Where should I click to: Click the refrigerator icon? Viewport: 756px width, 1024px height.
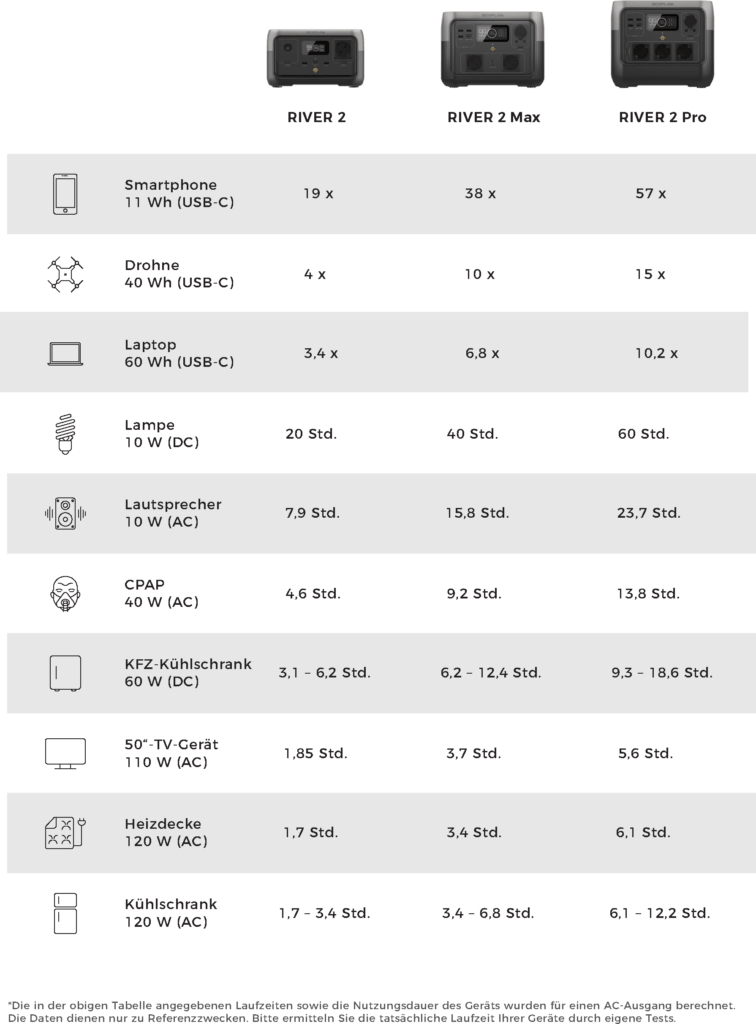65,913
